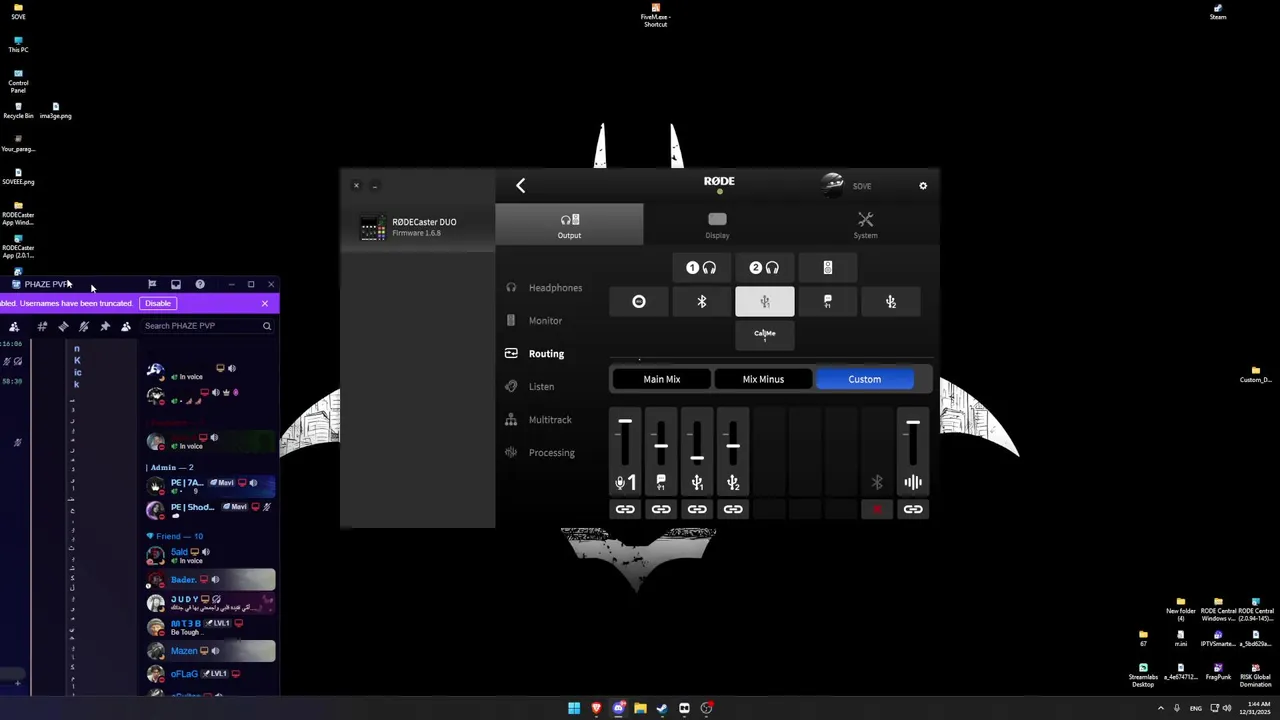Open RODE app settings gear
Image resolution: width=1280 pixels, height=720 pixels.
coord(923,186)
